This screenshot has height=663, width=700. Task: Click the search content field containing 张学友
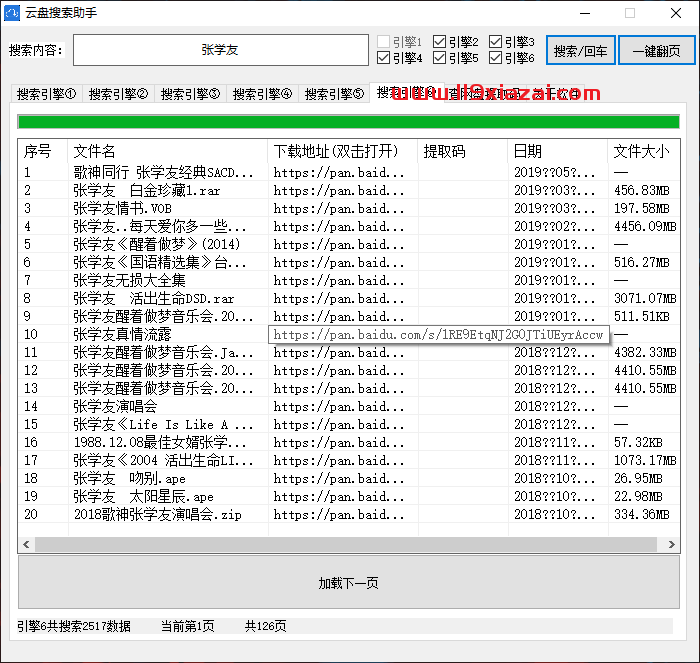pyautogui.click(x=221, y=50)
